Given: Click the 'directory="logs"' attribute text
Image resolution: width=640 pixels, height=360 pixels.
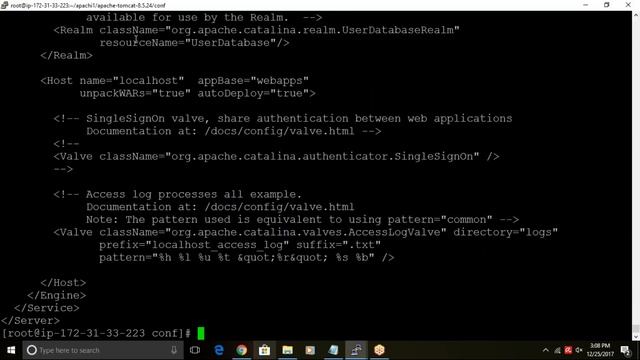Looking at the screenshot, I should (x=506, y=232).
